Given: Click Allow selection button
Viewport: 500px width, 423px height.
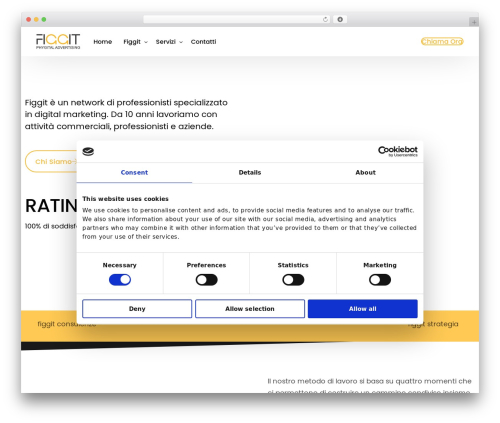Looking at the screenshot, I should pos(250,309).
